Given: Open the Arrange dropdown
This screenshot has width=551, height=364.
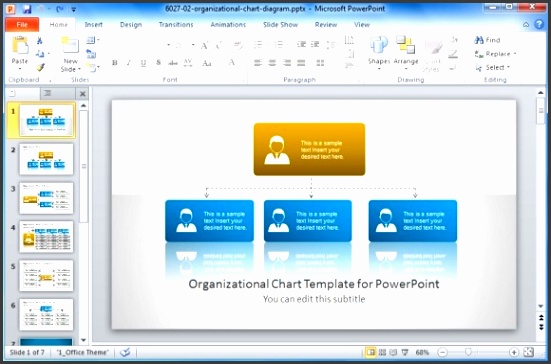Looking at the screenshot, I should click(406, 52).
